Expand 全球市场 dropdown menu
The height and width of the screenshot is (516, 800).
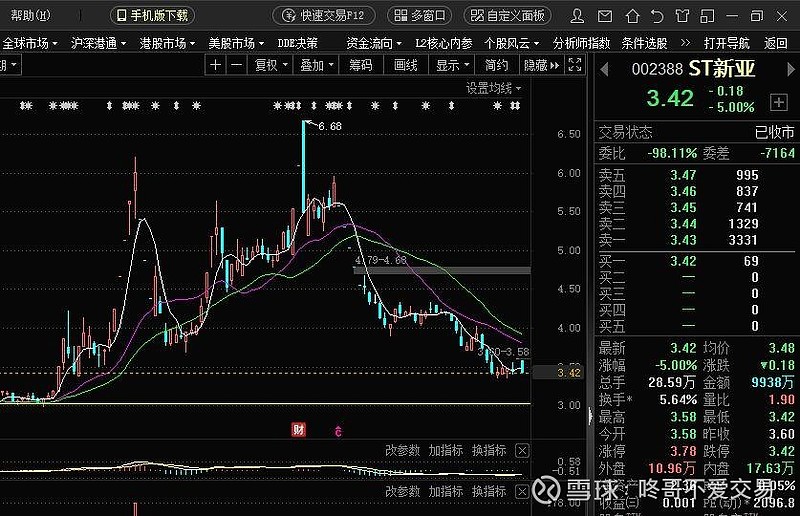(x=30, y=43)
